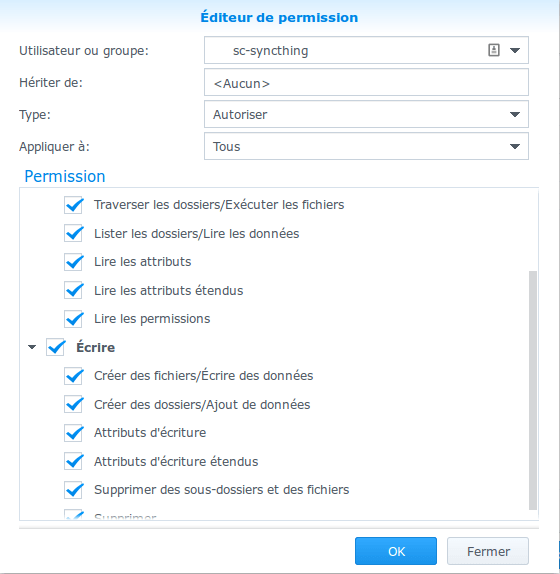Confirm with the OK button

coord(396,551)
